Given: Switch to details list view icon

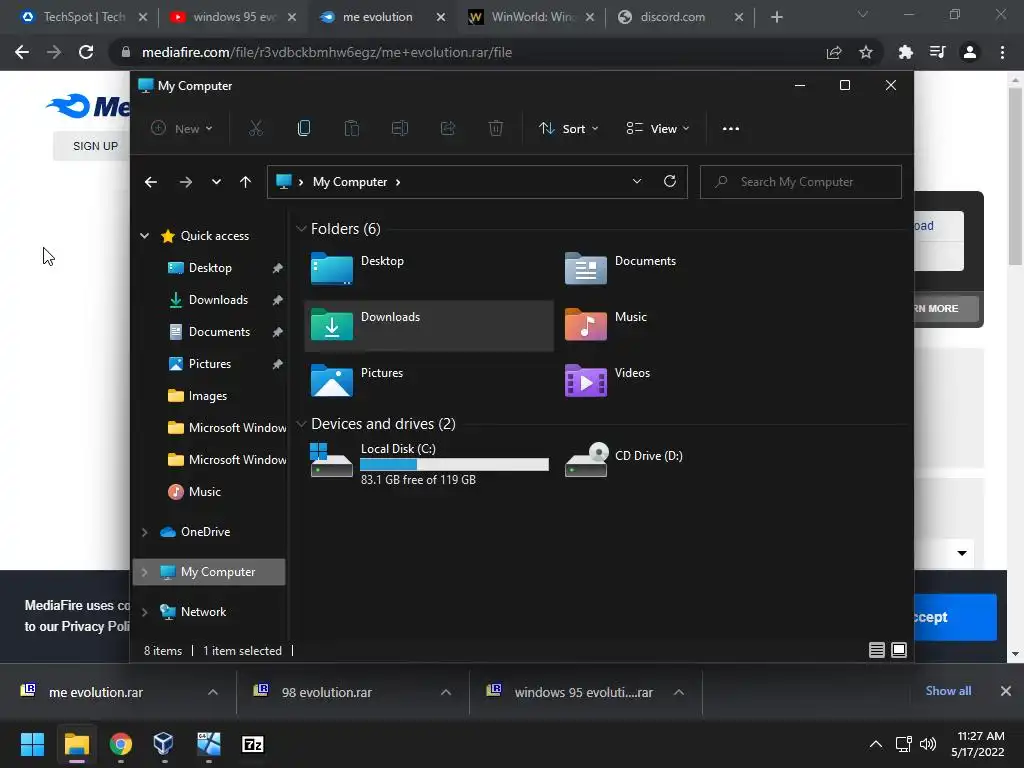Looking at the screenshot, I should (x=876, y=650).
